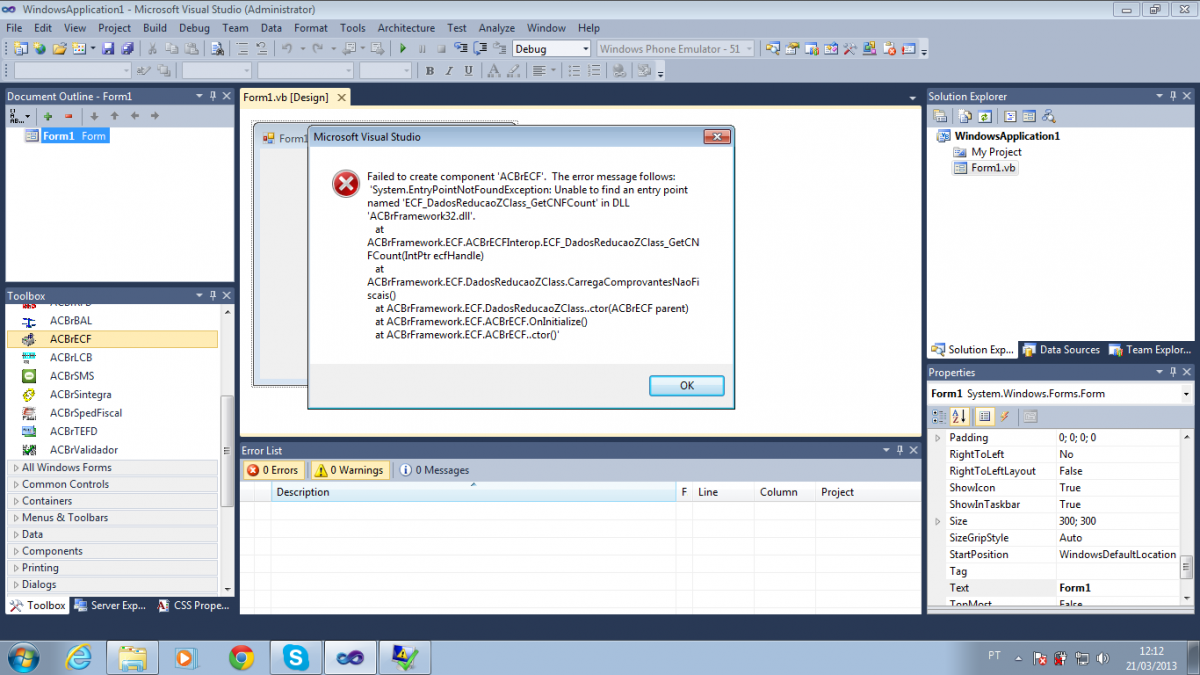Expand the Size property row

tap(937, 521)
